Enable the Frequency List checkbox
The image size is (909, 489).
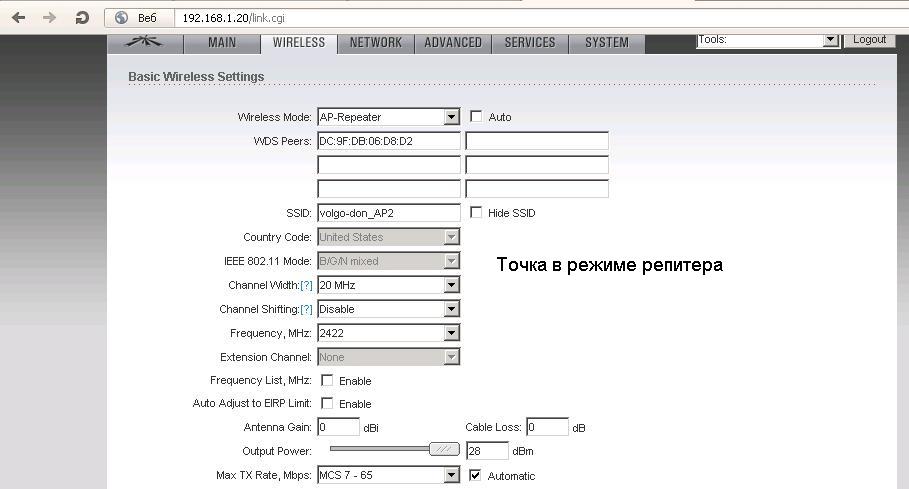coord(327,381)
